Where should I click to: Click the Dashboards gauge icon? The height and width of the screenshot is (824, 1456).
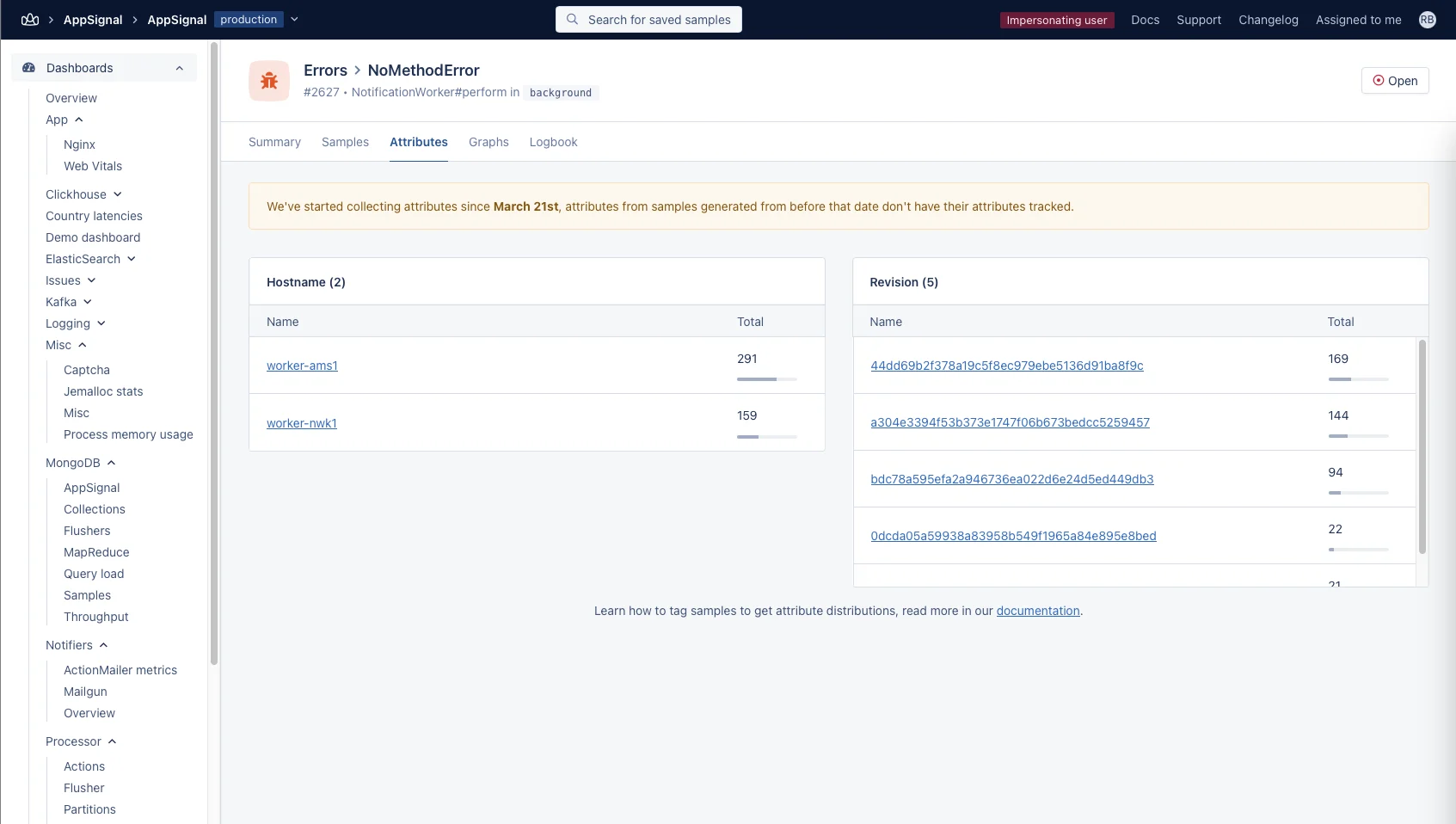pyautogui.click(x=28, y=68)
